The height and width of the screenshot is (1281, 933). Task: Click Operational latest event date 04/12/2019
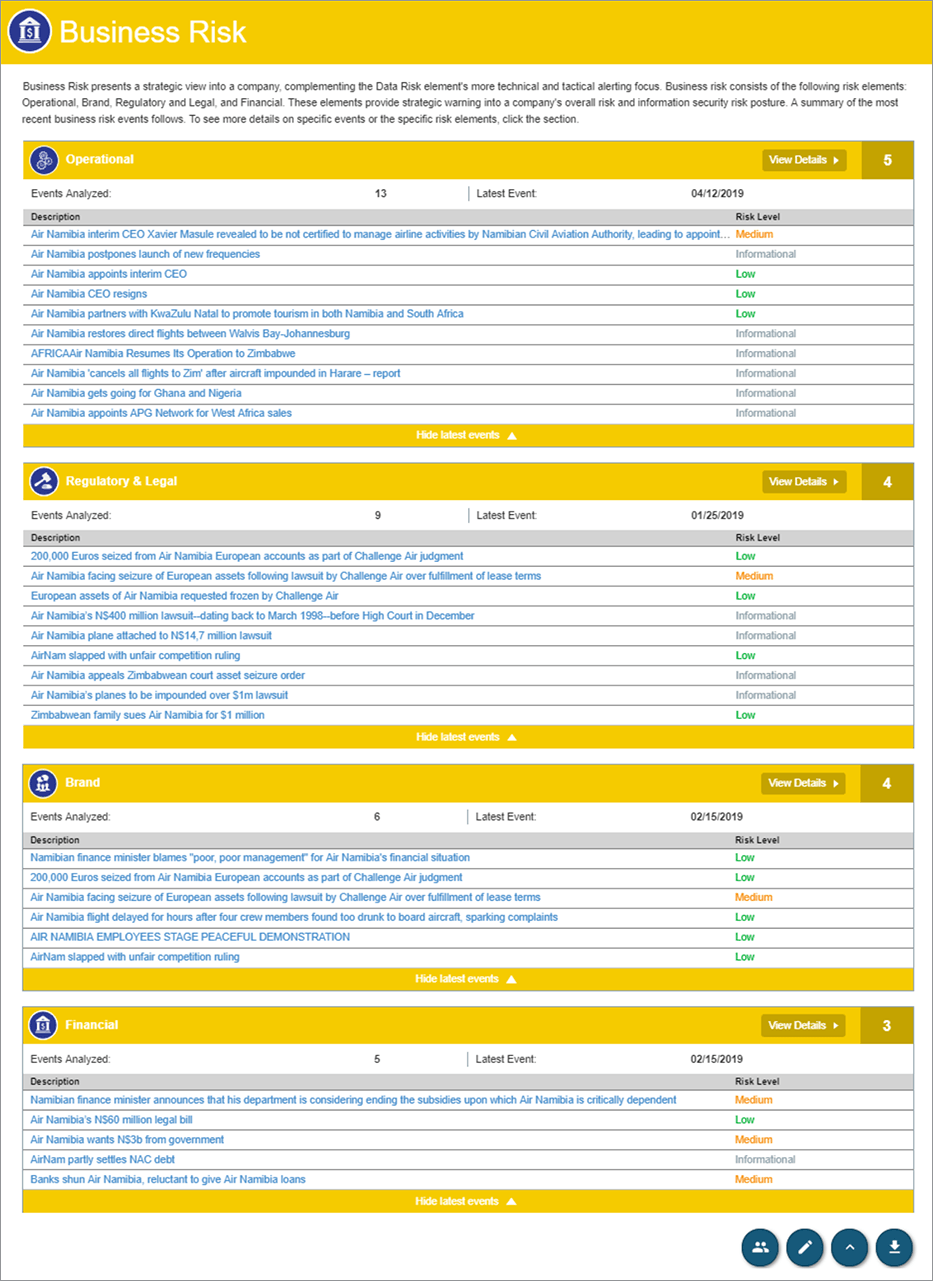[717, 194]
